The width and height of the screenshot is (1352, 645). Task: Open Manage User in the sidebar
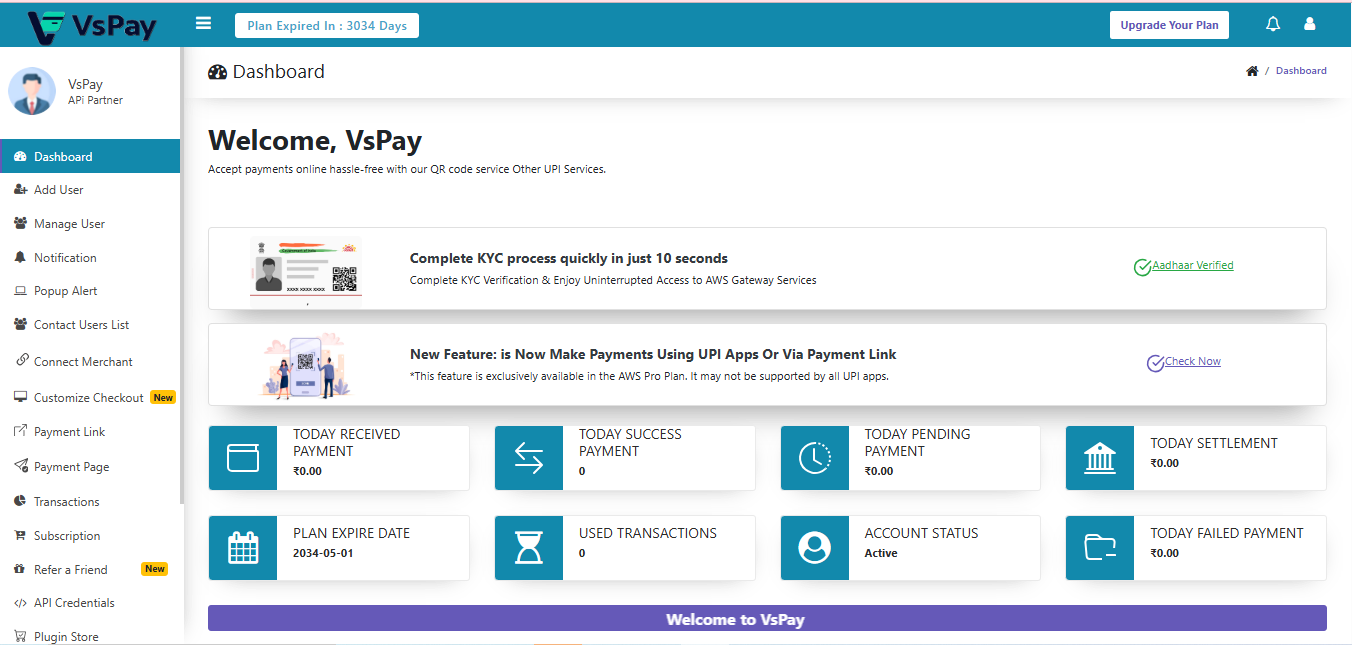coord(69,224)
